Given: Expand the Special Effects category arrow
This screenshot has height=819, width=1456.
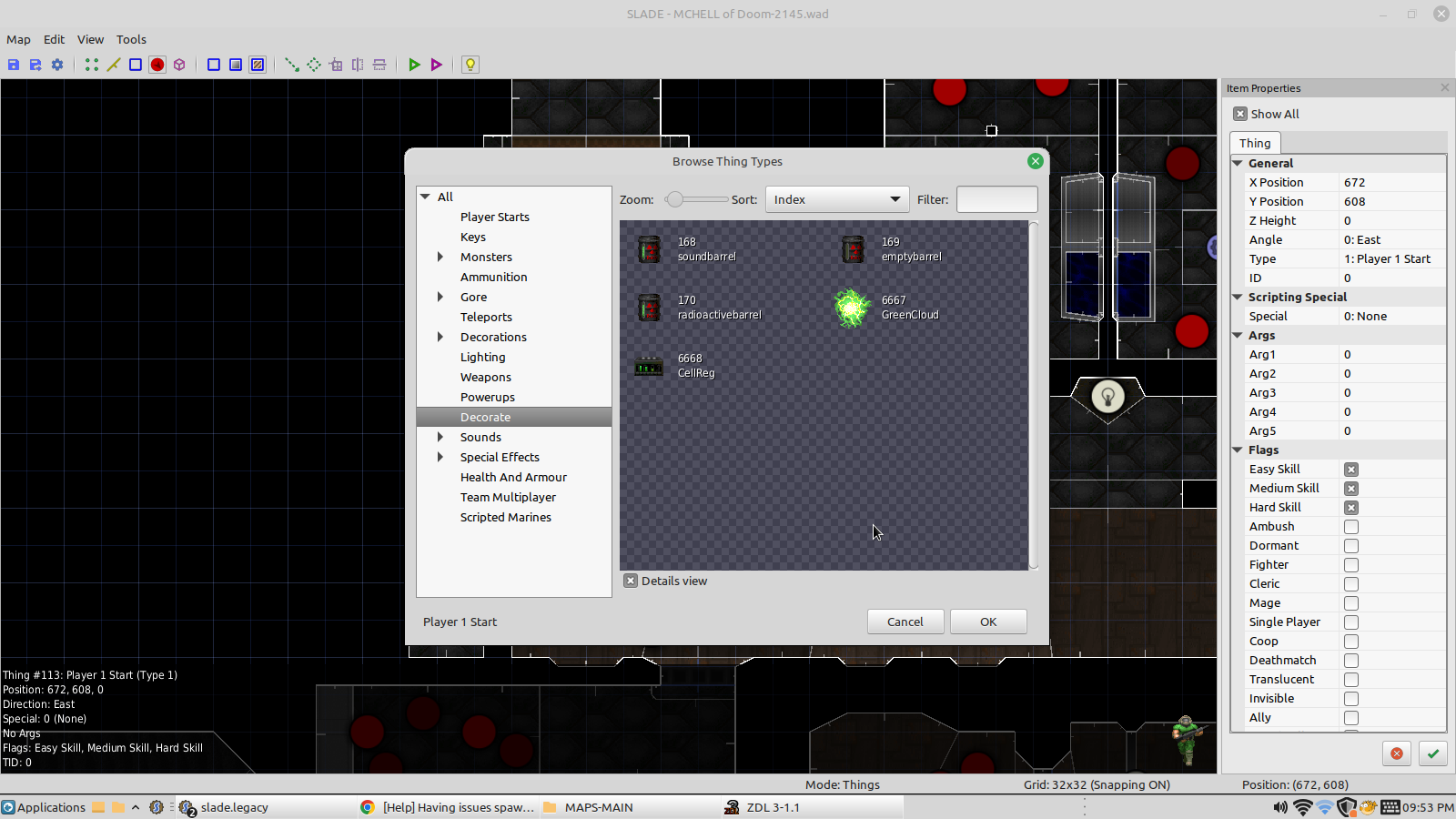Looking at the screenshot, I should (440, 457).
